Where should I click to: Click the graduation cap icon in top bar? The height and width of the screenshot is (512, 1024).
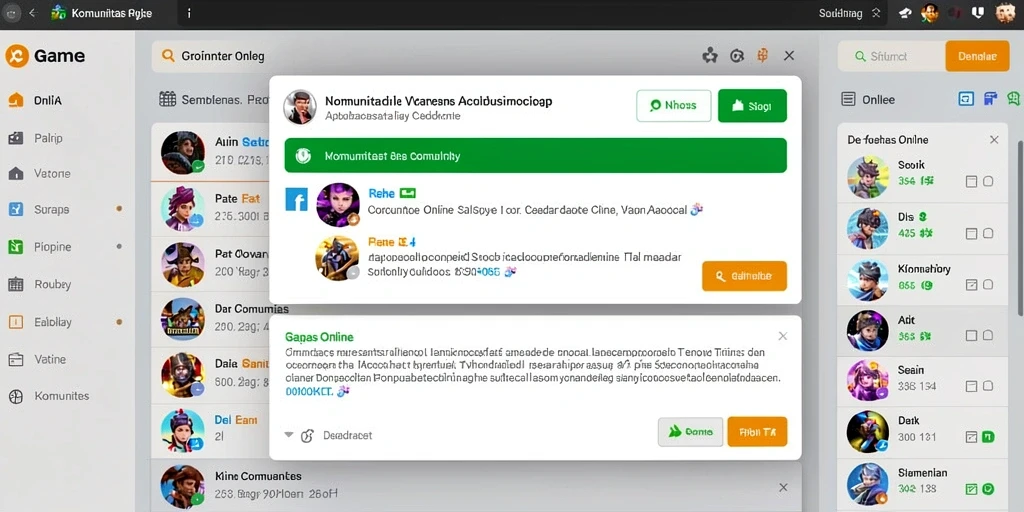[904, 13]
